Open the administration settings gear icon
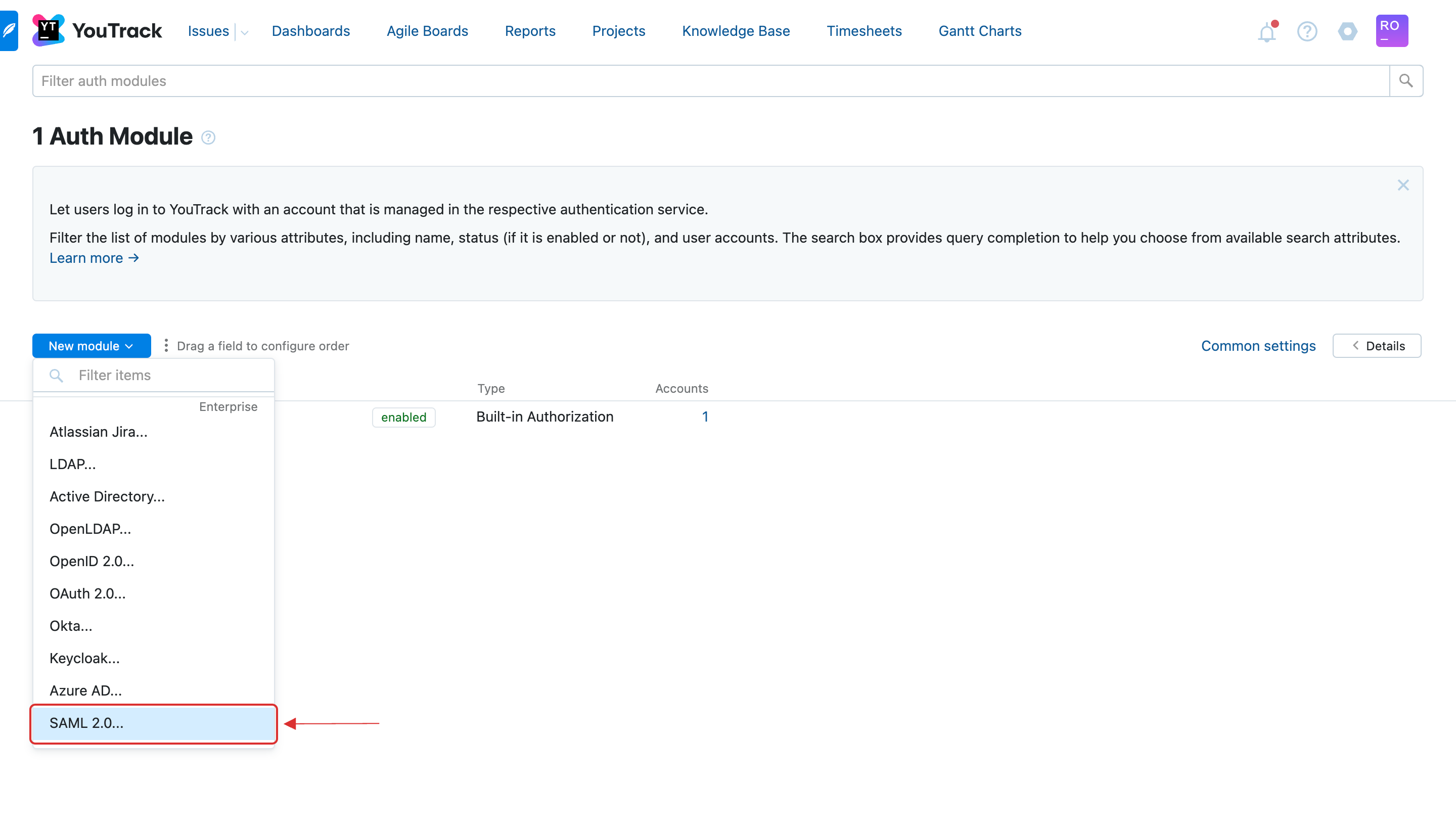This screenshot has width=1456, height=830. (x=1347, y=31)
